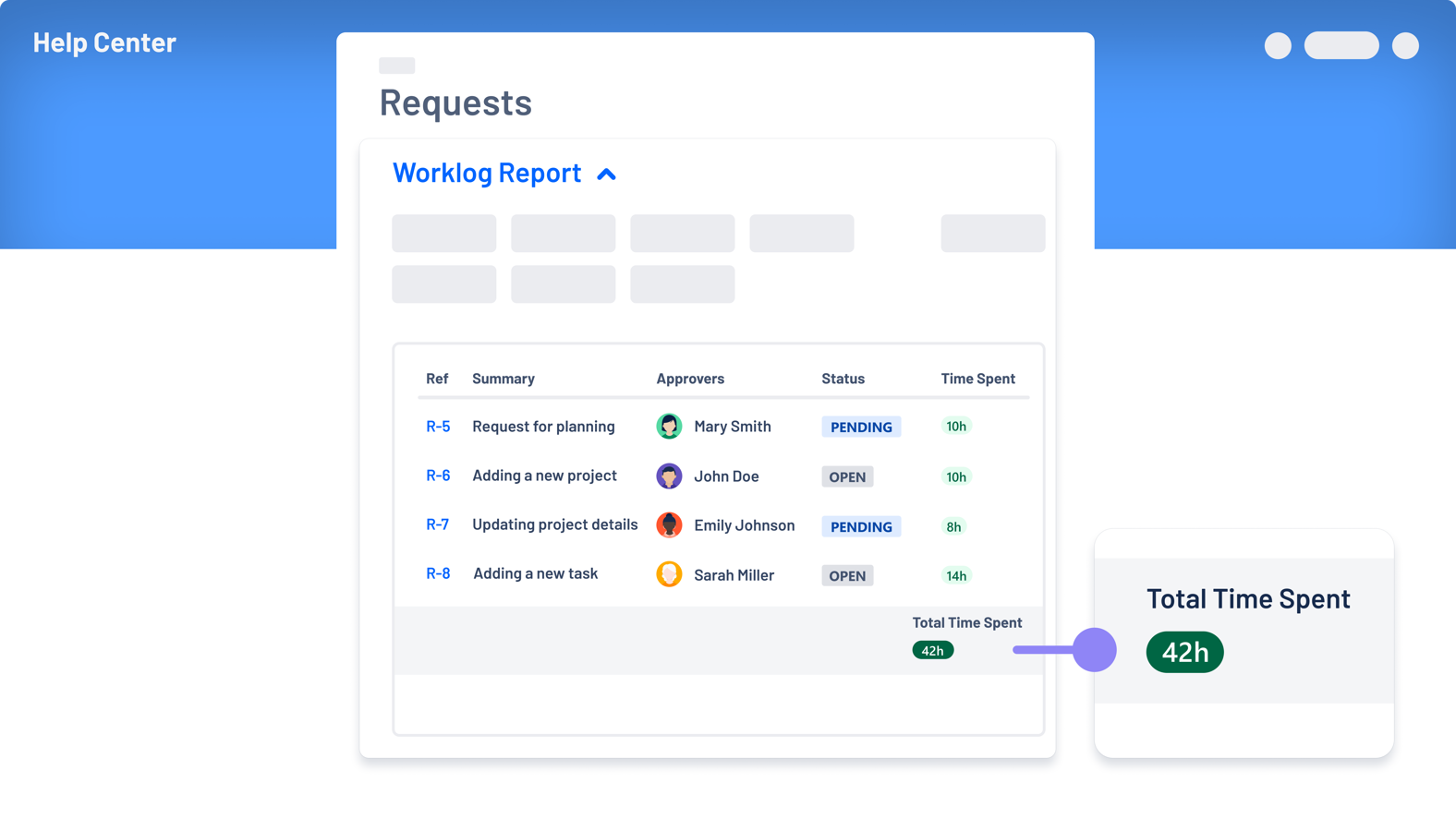Click the Status column header
The image size is (1456, 831).
(x=843, y=379)
